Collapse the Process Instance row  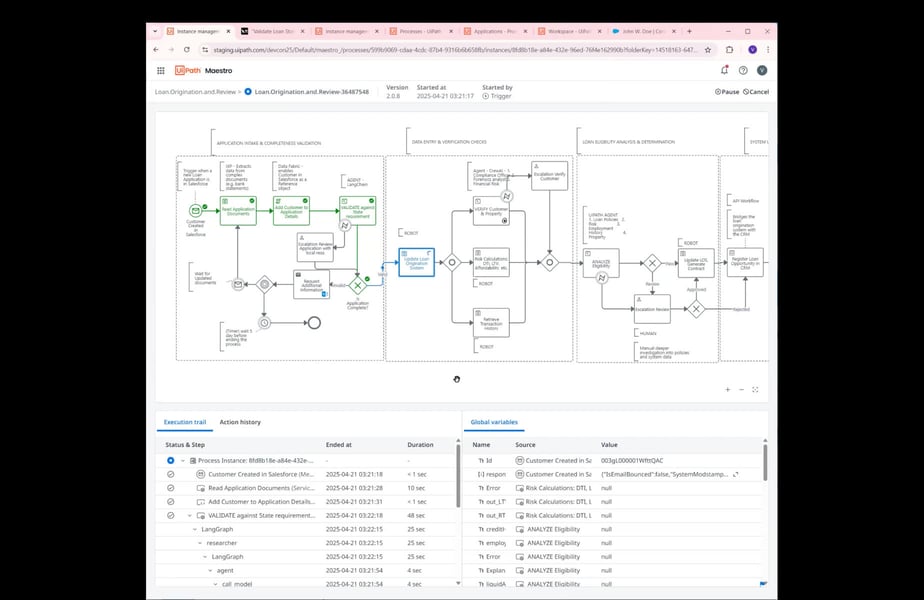pyautogui.click(x=183, y=461)
